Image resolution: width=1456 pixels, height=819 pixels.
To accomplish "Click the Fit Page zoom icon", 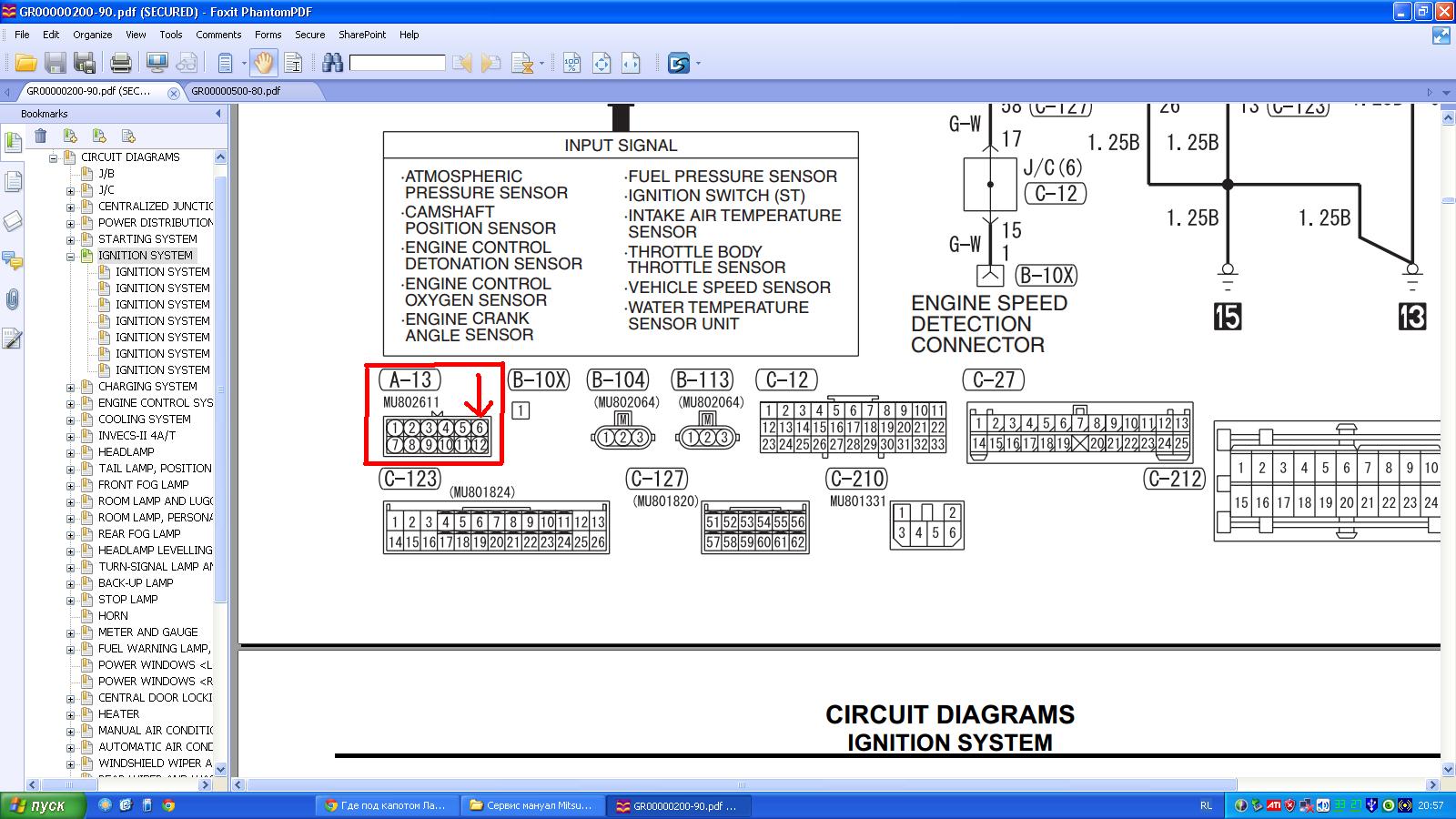I will tap(602, 63).
